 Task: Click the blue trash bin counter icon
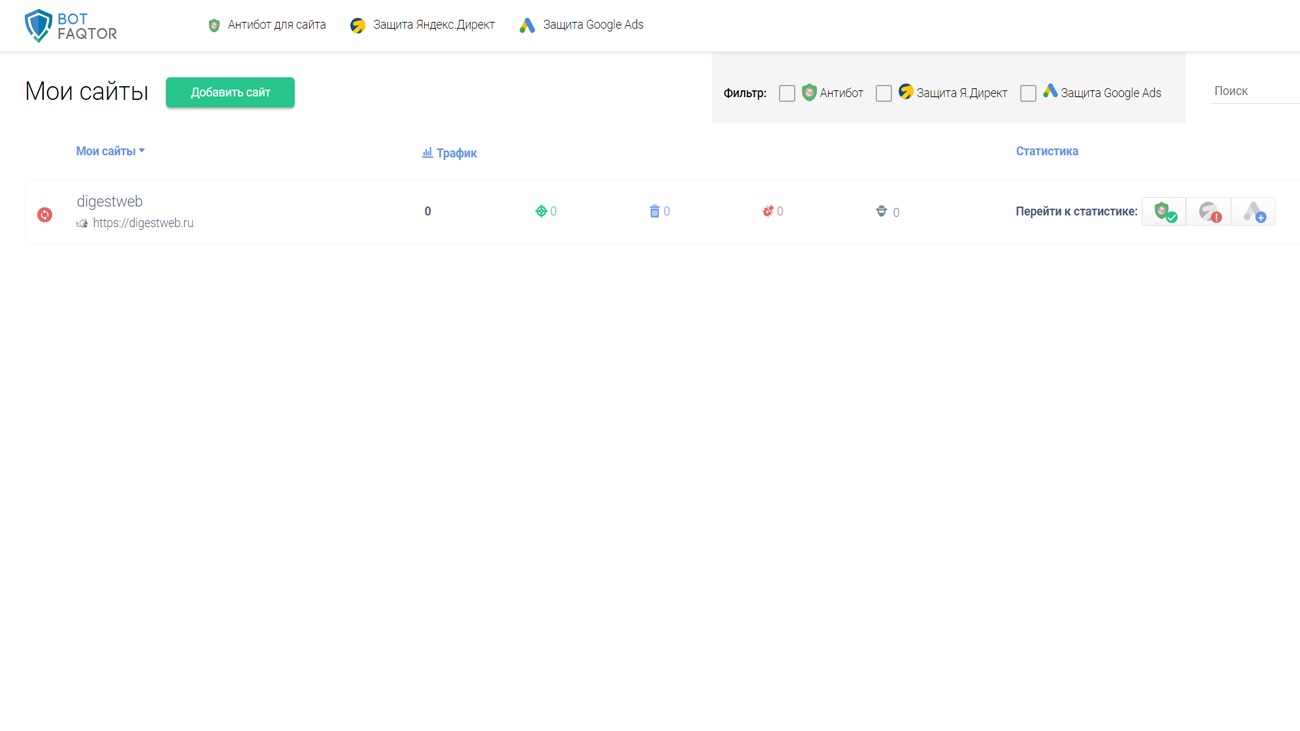tap(654, 211)
